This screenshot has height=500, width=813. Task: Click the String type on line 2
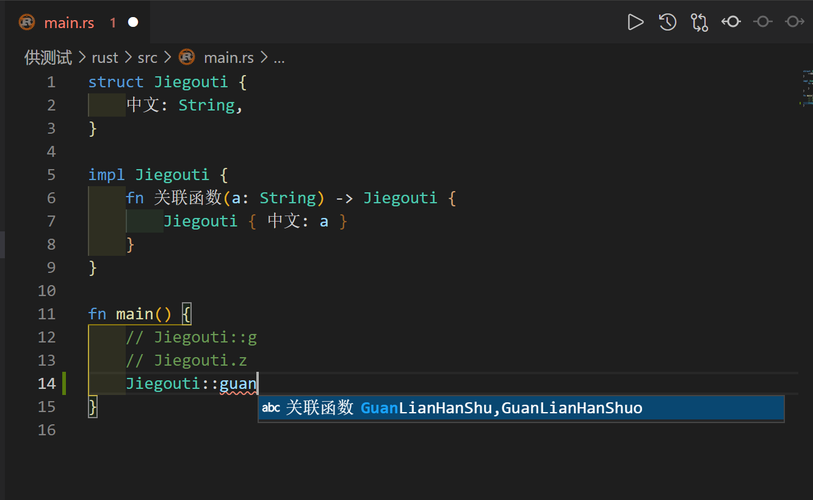click(x=206, y=105)
